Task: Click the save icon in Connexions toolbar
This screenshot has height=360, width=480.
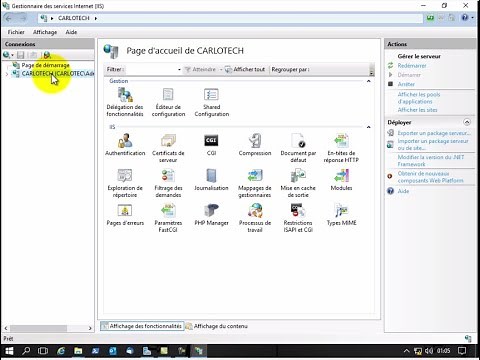Action: click(21, 55)
